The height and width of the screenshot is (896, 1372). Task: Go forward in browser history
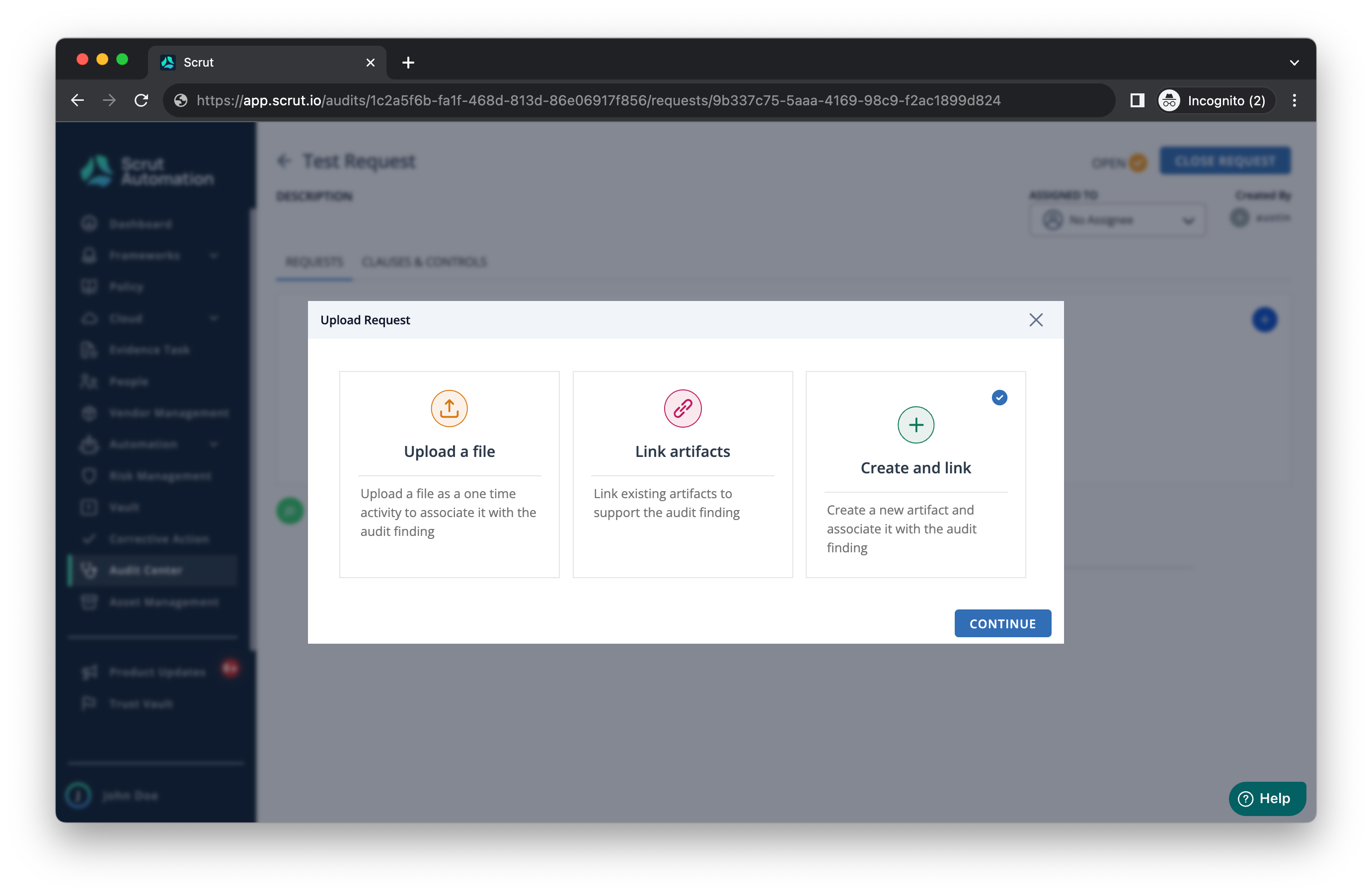click(109, 100)
